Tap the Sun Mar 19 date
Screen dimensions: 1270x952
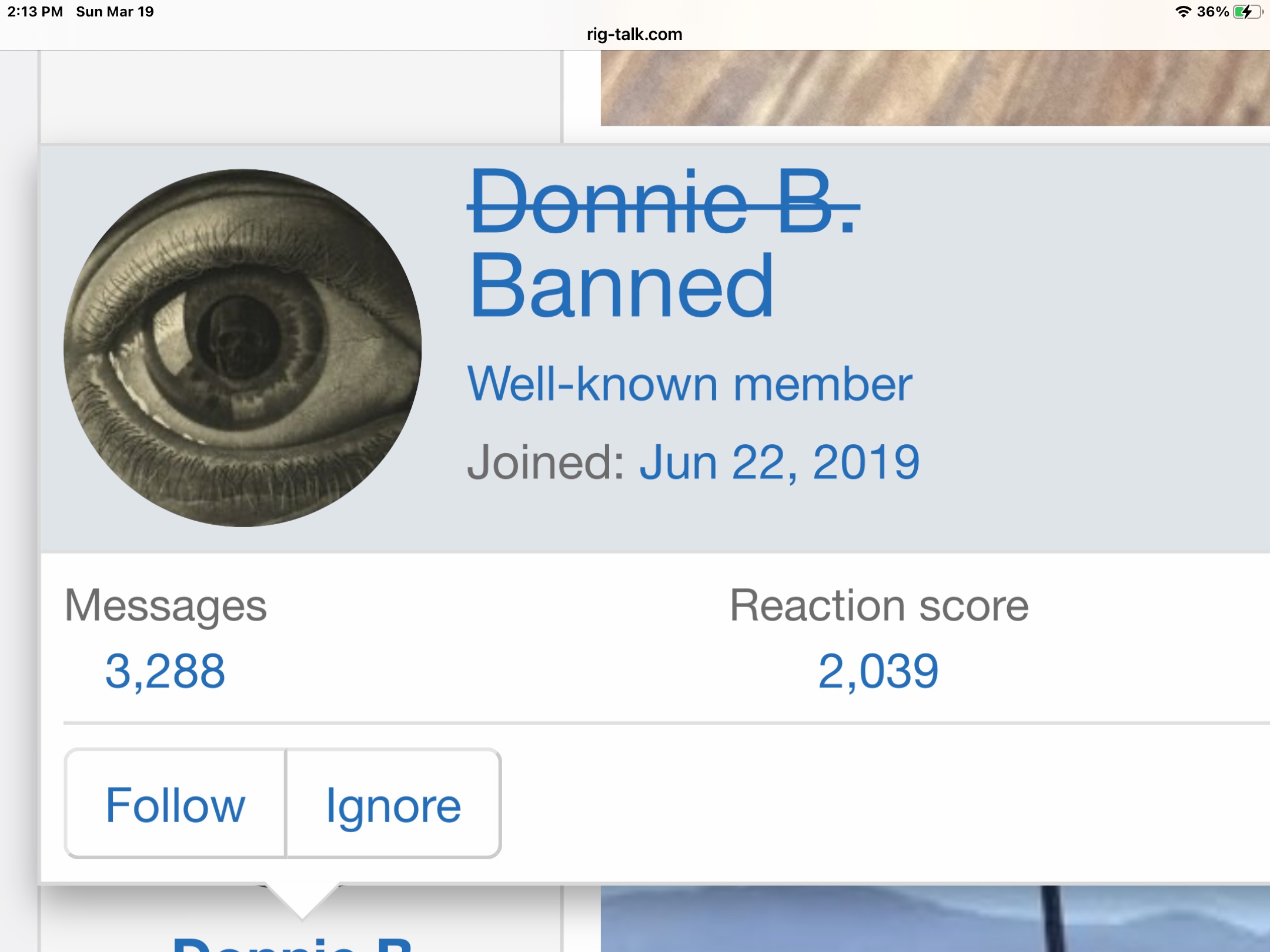pos(115,12)
